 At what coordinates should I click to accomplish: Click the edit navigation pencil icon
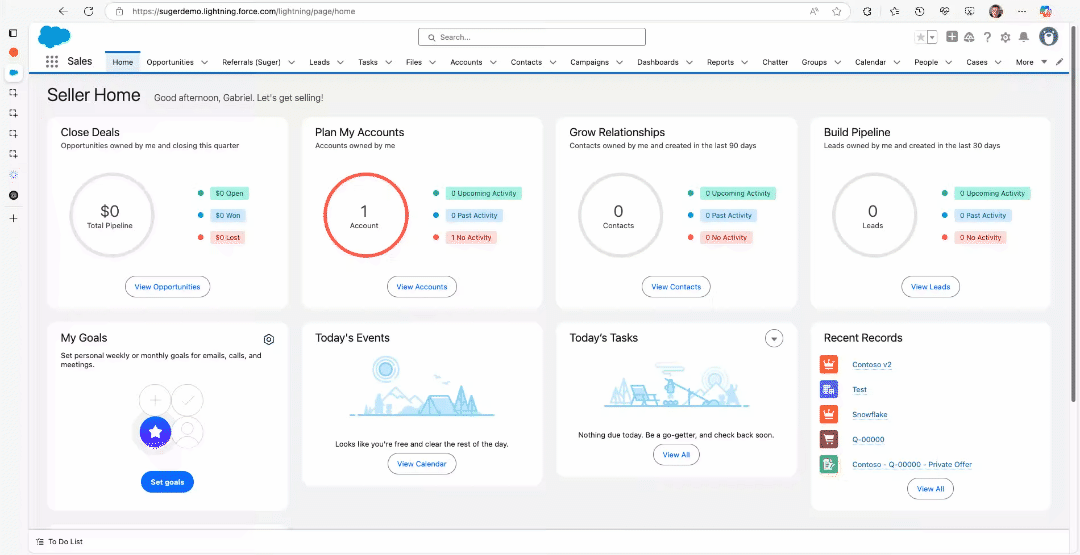[x=1059, y=62]
